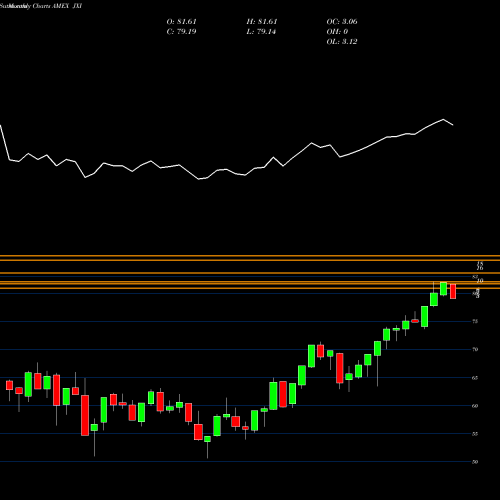
Task: Click the open price value O: 81.61
Action: (x=181, y=22)
